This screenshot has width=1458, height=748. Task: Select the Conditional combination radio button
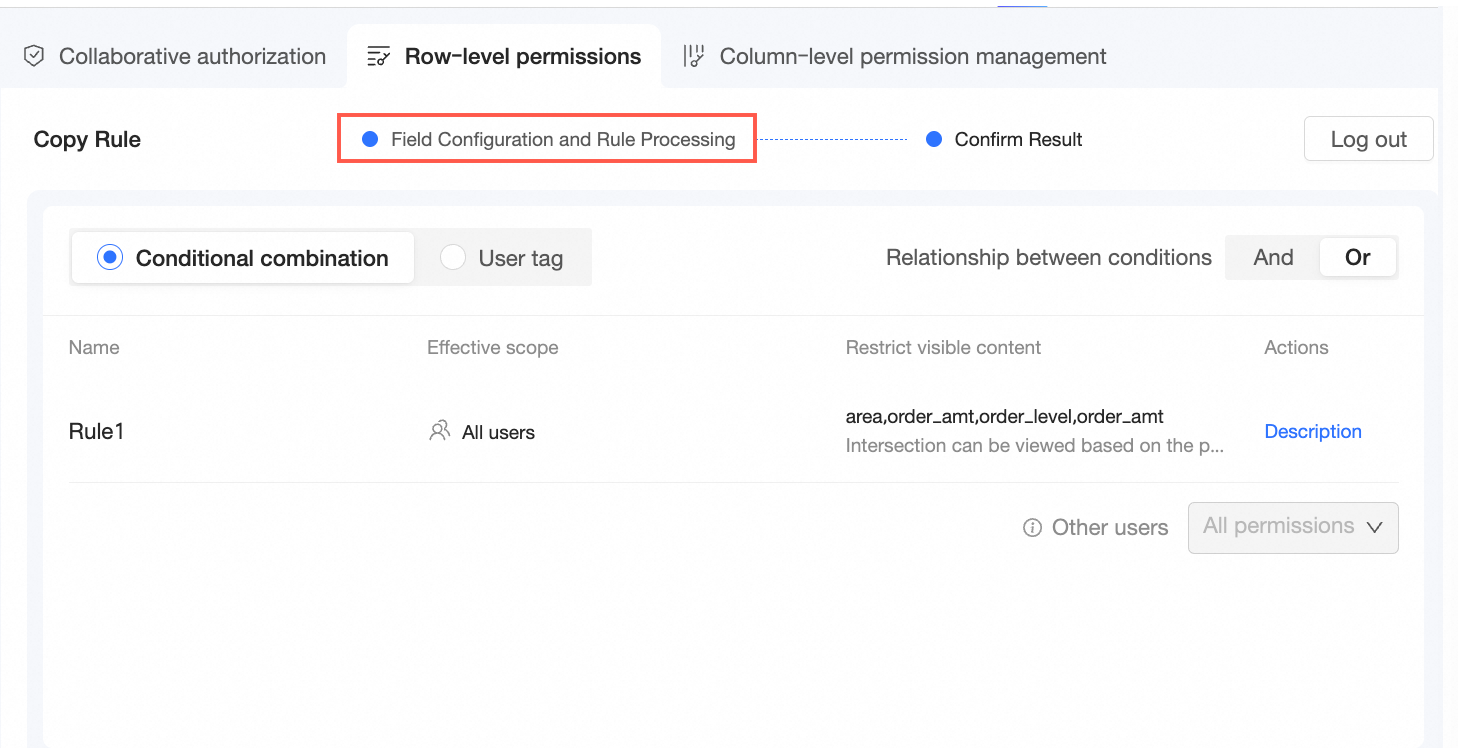pyautogui.click(x=109, y=258)
